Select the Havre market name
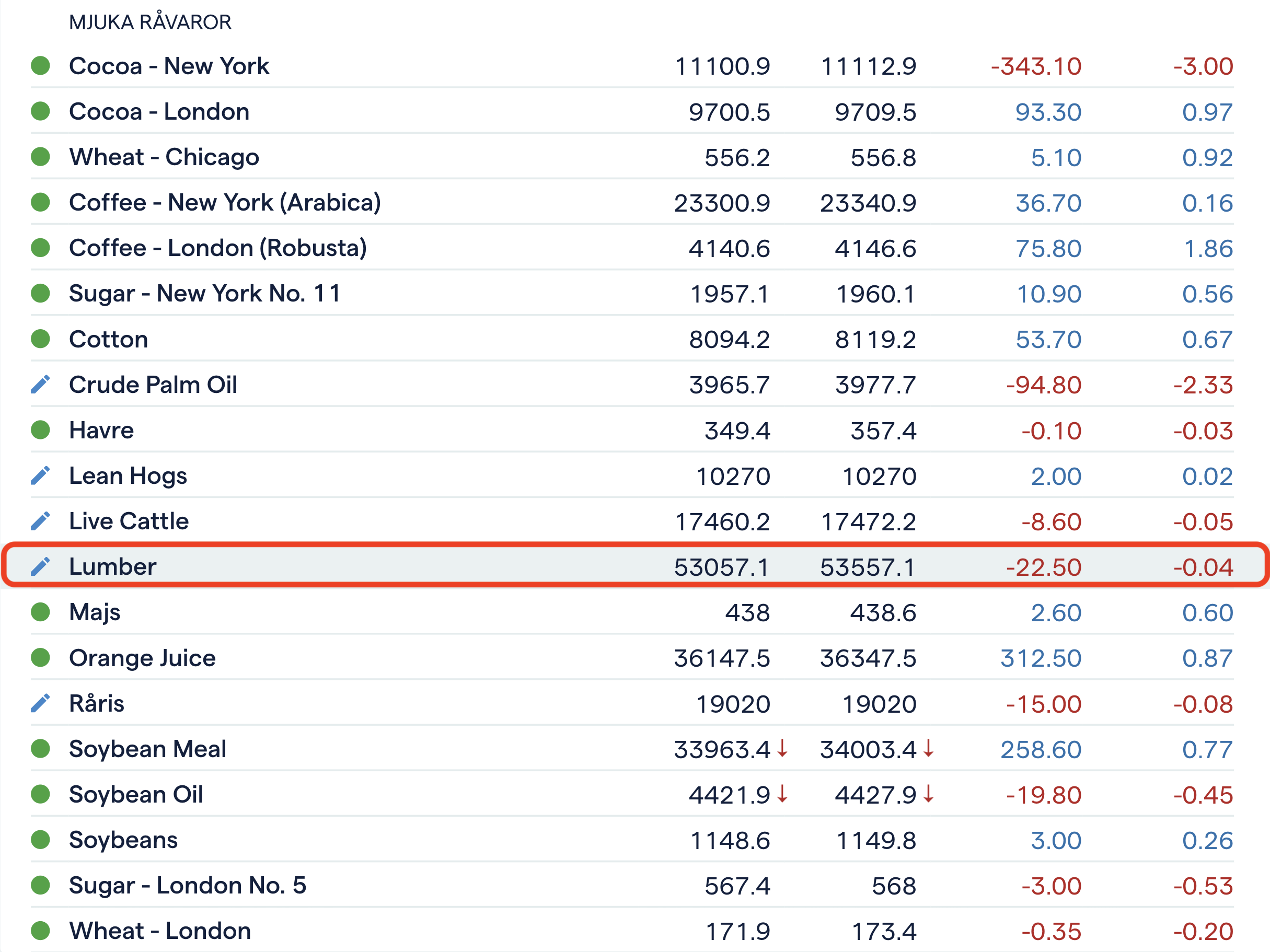This screenshot has width=1270, height=952. click(x=101, y=431)
